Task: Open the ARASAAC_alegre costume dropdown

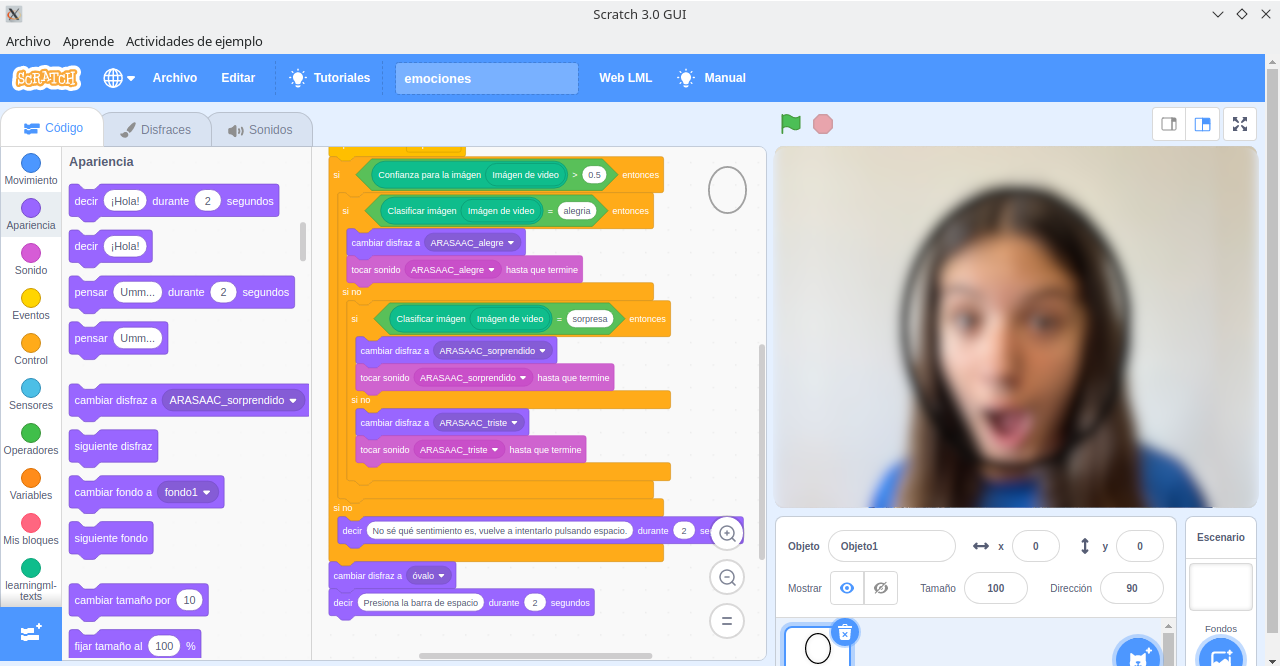Action: pos(472,242)
